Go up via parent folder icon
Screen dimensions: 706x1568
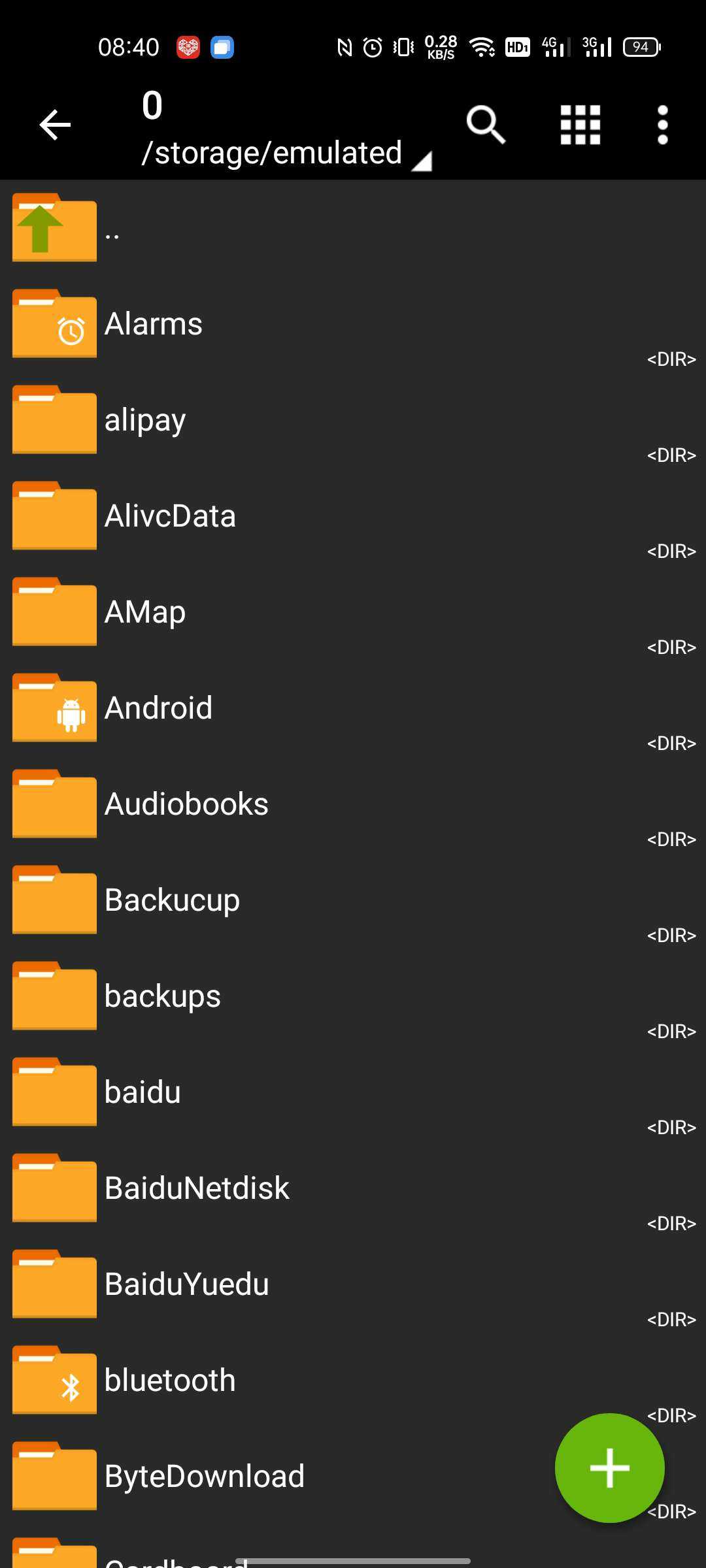[x=54, y=228]
